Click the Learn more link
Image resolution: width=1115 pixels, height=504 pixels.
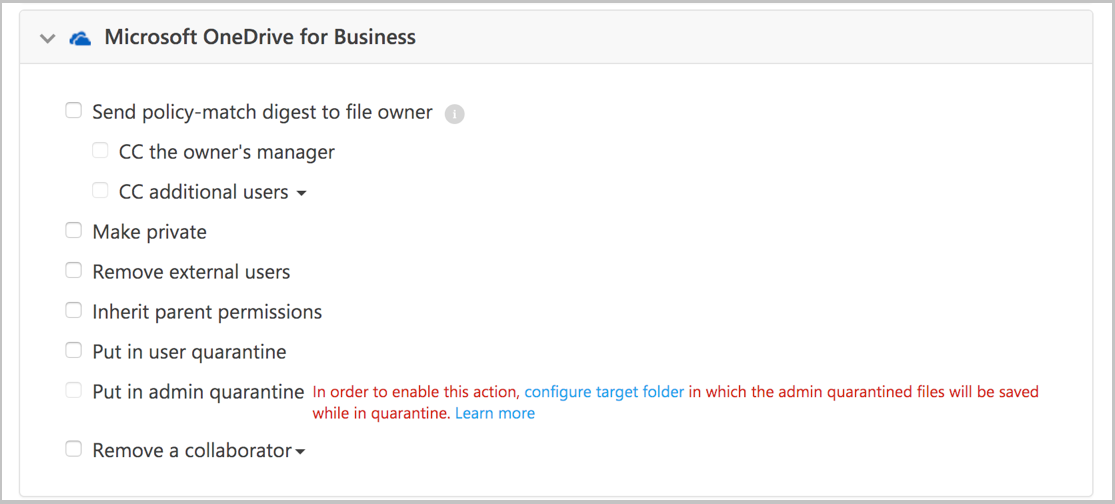494,413
